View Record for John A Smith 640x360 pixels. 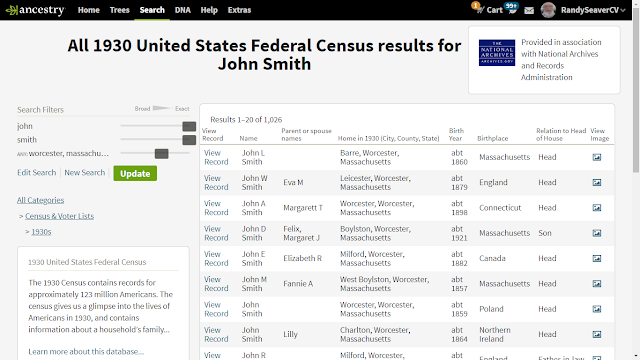(x=216, y=208)
